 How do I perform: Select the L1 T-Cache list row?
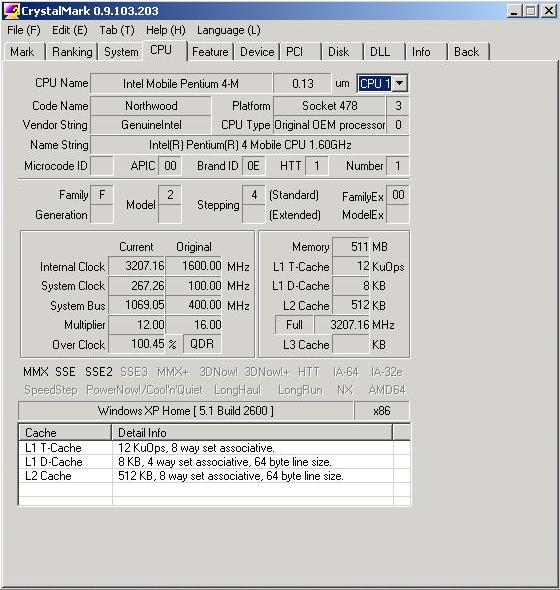pos(215,448)
